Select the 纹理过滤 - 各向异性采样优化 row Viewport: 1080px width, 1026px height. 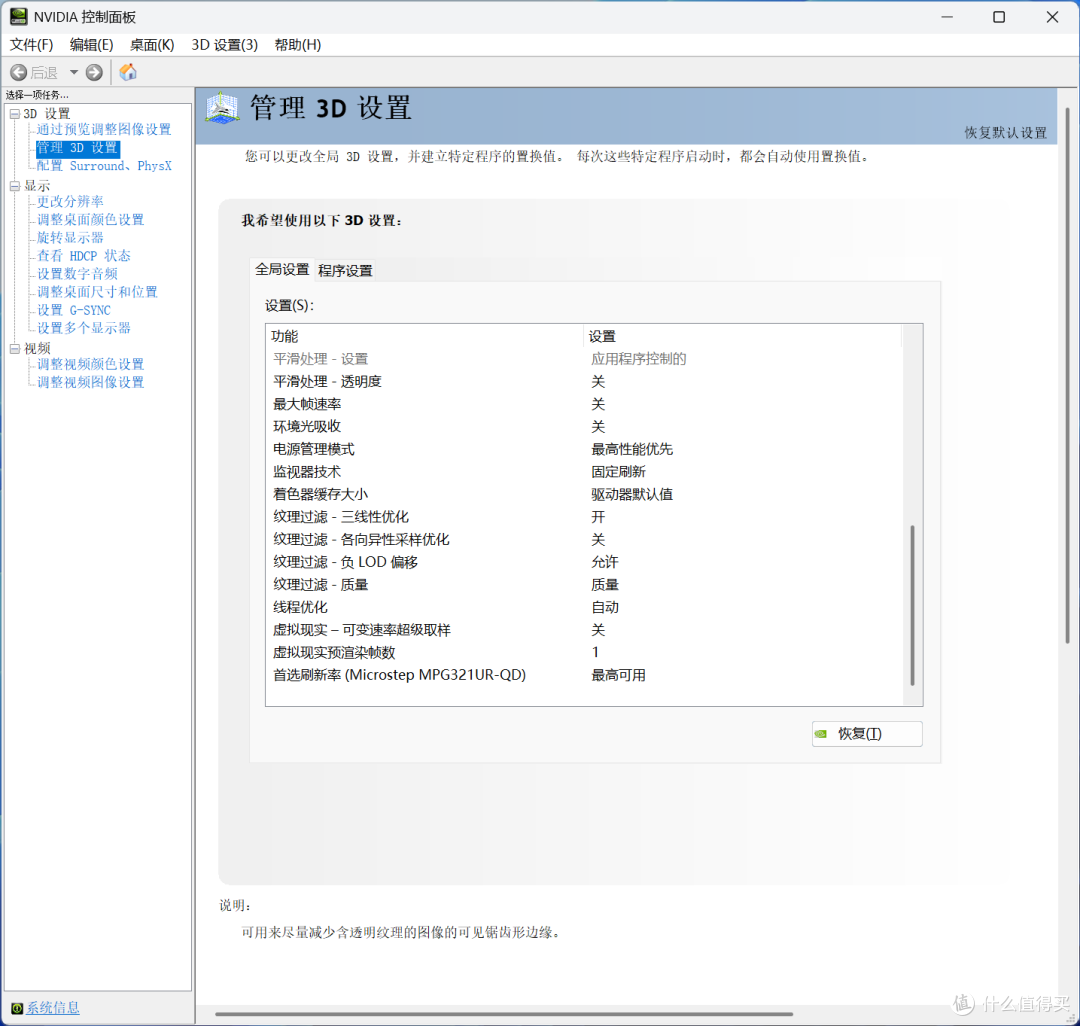584,540
